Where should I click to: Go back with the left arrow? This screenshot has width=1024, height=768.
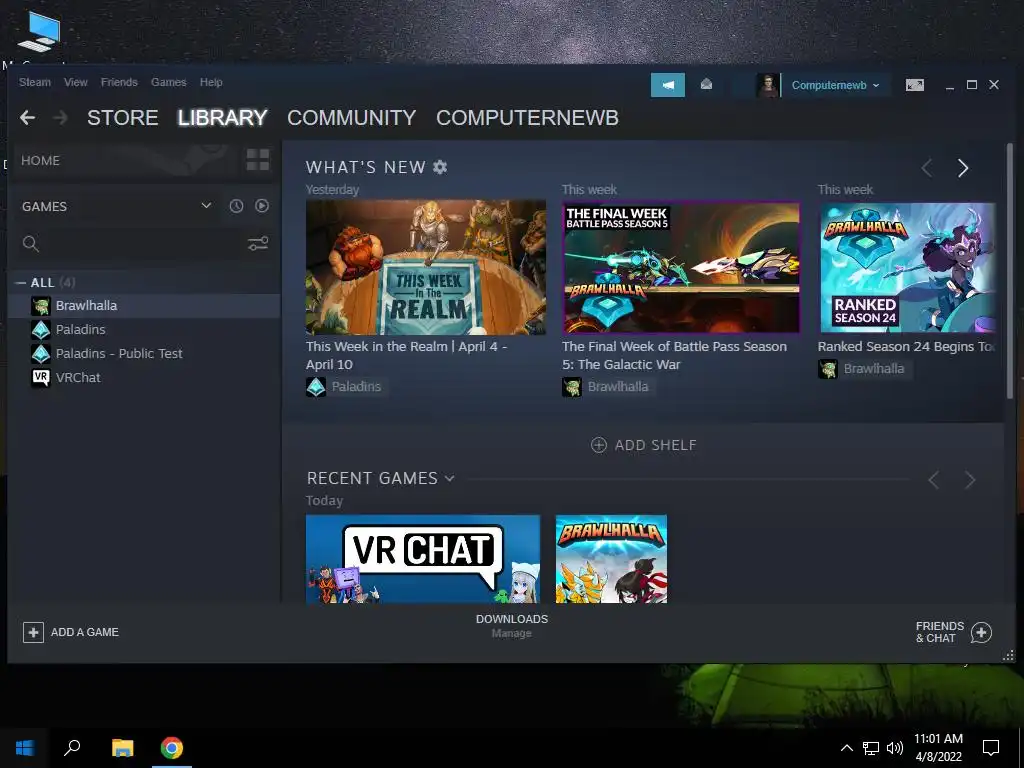(x=27, y=118)
